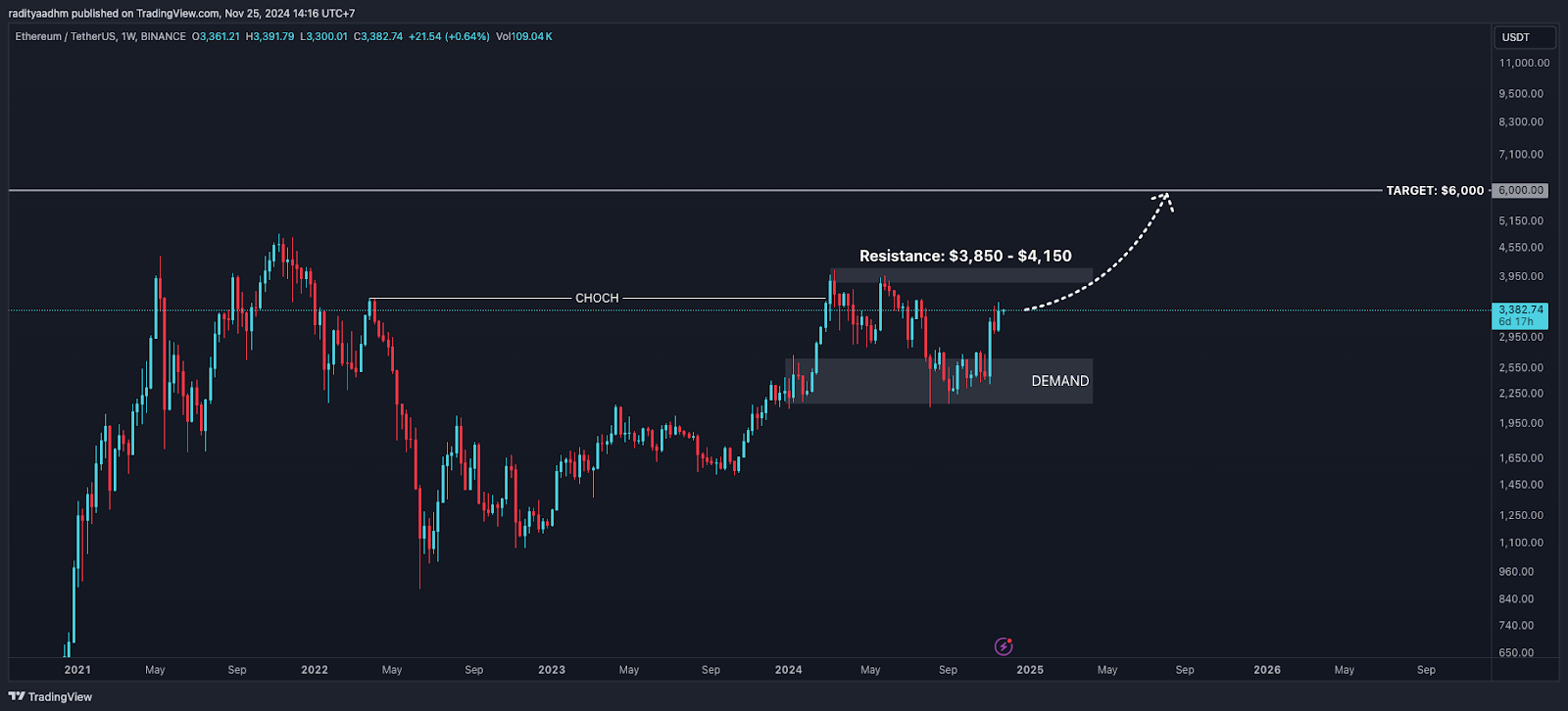Click the 740.00 price scale label

[x=1516, y=626]
